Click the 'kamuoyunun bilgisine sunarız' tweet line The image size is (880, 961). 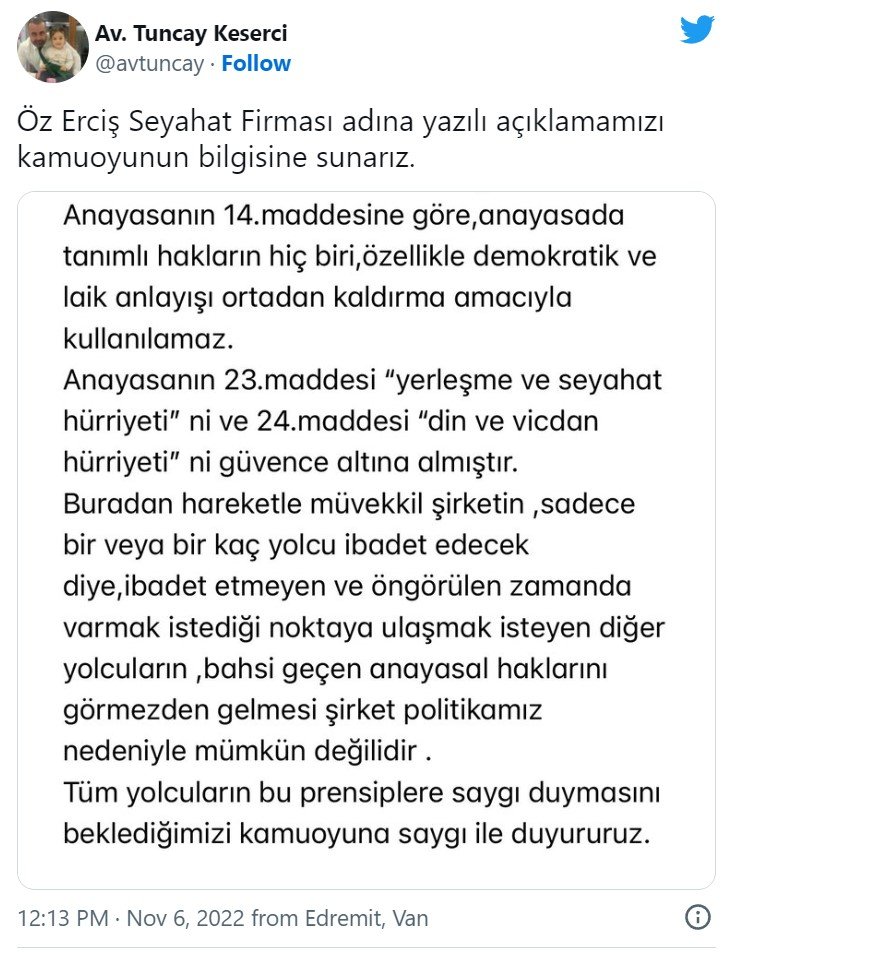(x=215, y=158)
